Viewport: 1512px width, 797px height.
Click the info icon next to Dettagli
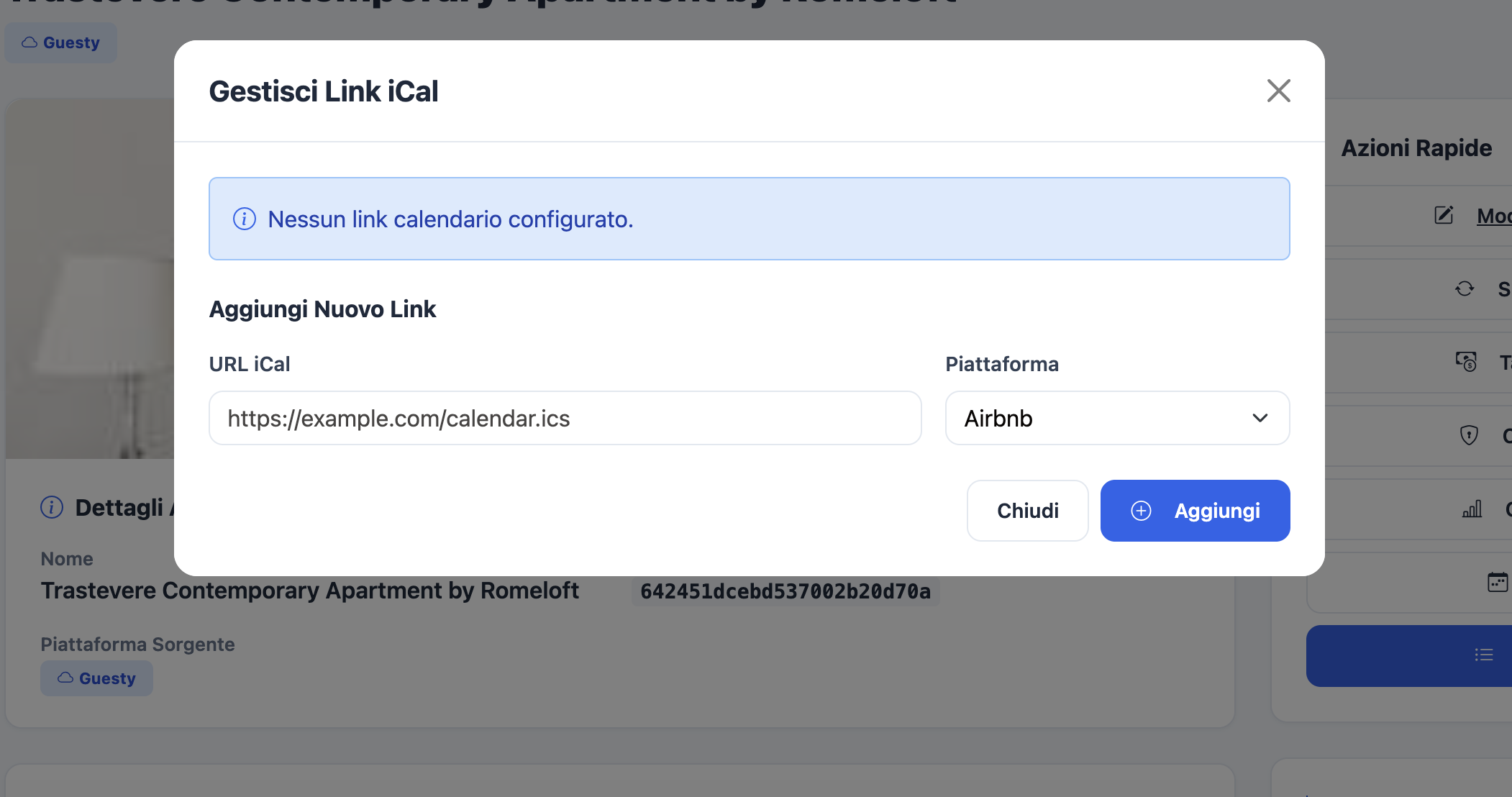(x=52, y=507)
